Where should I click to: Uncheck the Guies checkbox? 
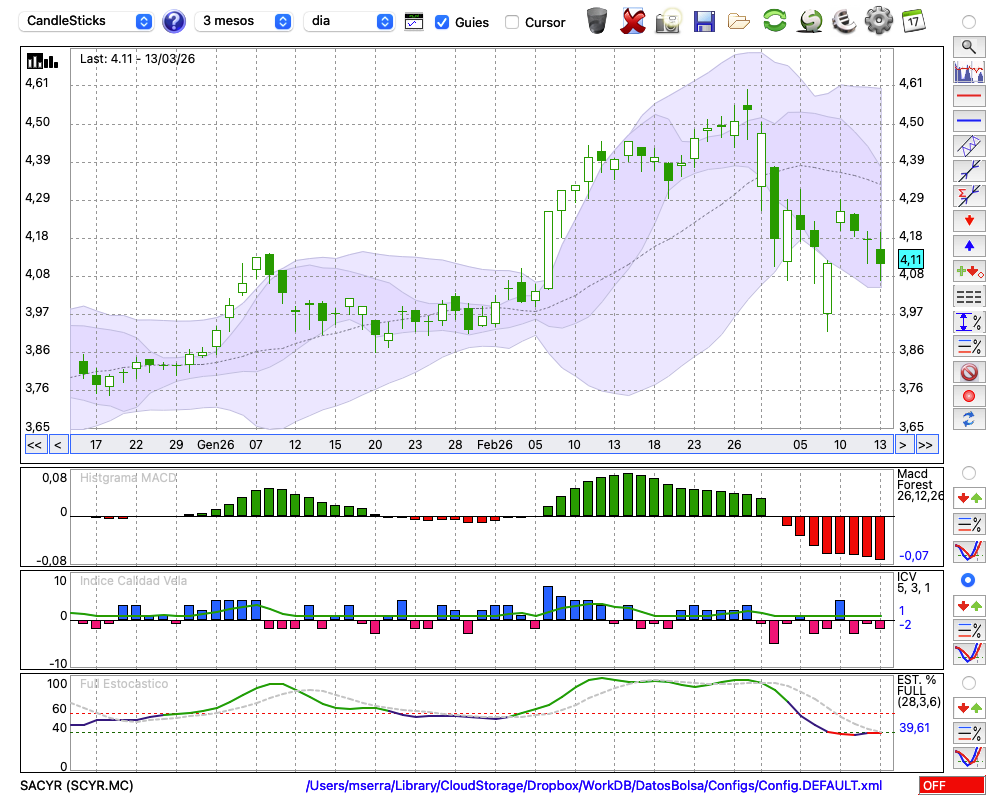click(442, 22)
